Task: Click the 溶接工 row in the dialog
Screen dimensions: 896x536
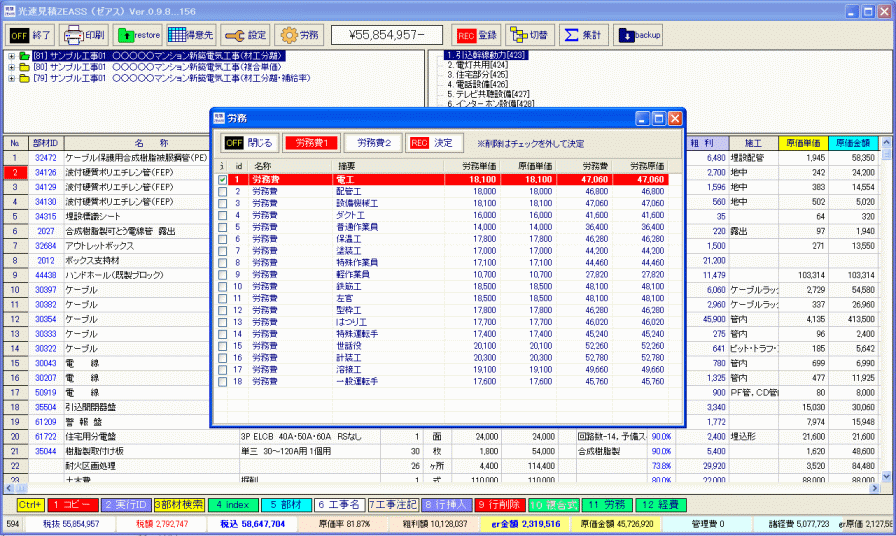Action: 447,370
